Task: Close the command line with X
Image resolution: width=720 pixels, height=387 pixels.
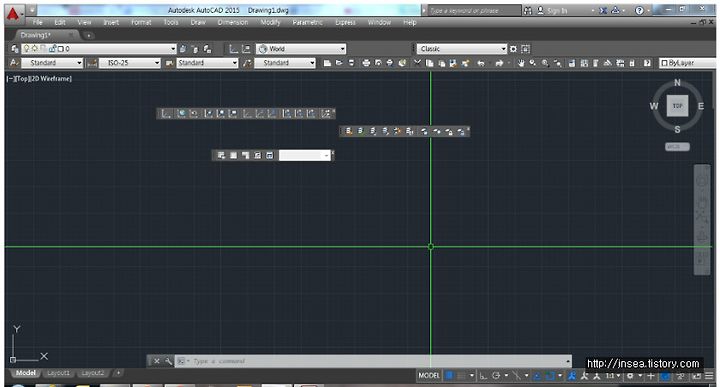Action: (156, 361)
